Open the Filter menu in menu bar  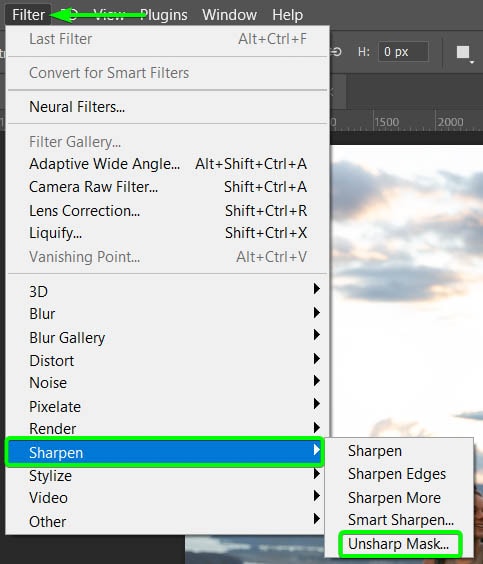click(x=28, y=15)
